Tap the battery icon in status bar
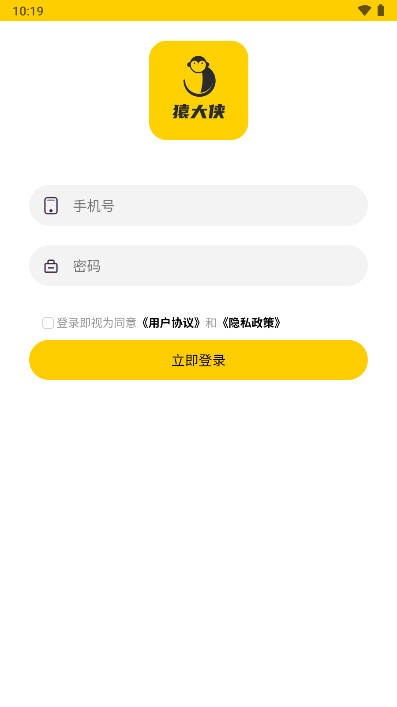 [381, 10]
